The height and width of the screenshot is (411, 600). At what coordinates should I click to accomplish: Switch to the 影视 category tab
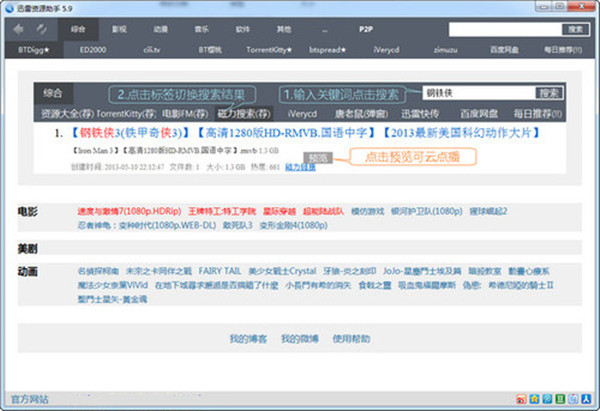click(x=119, y=29)
